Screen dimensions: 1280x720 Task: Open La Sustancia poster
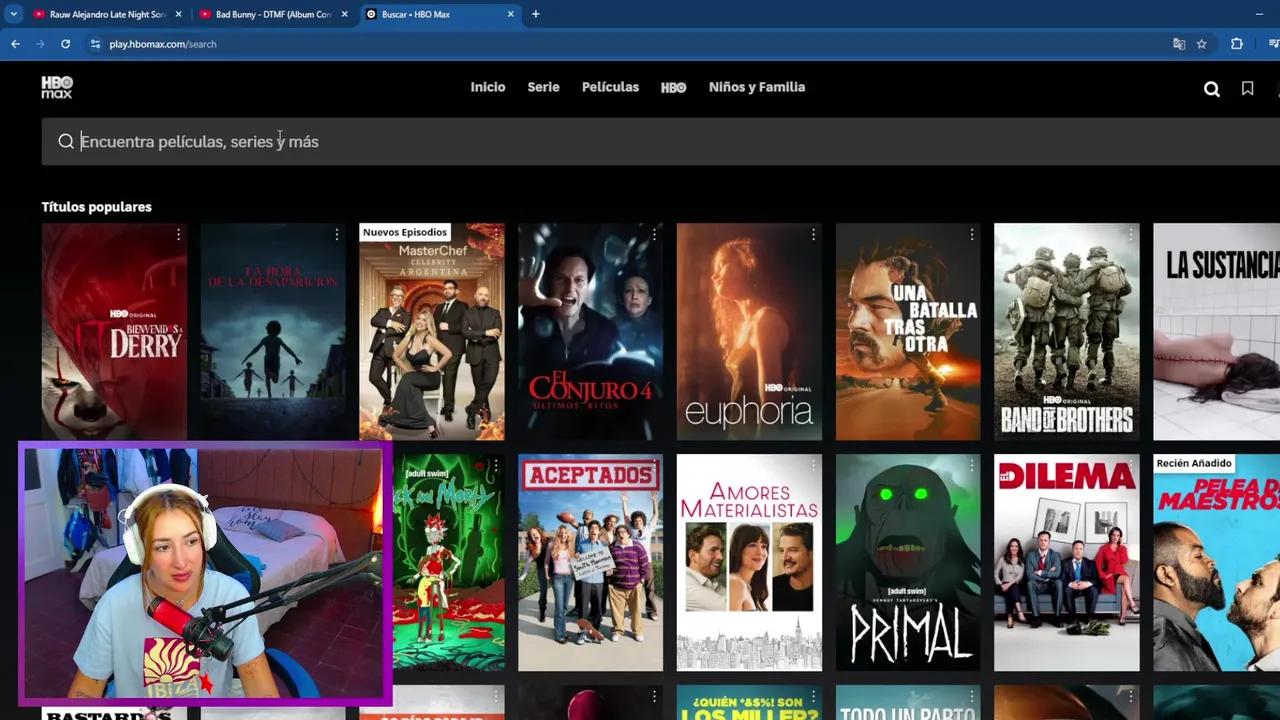(1217, 331)
